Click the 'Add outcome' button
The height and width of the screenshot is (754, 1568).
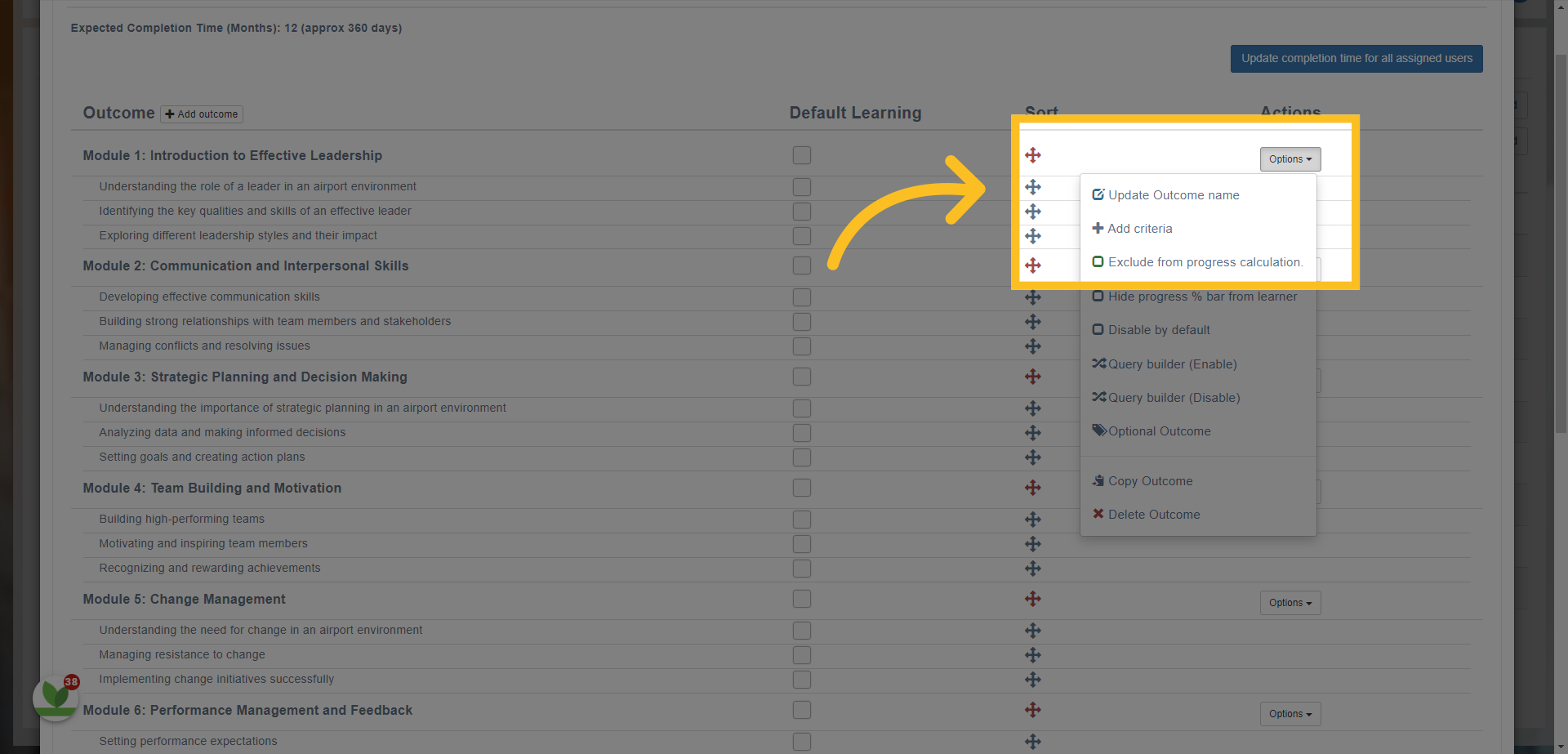pyautogui.click(x=202, y=114)
